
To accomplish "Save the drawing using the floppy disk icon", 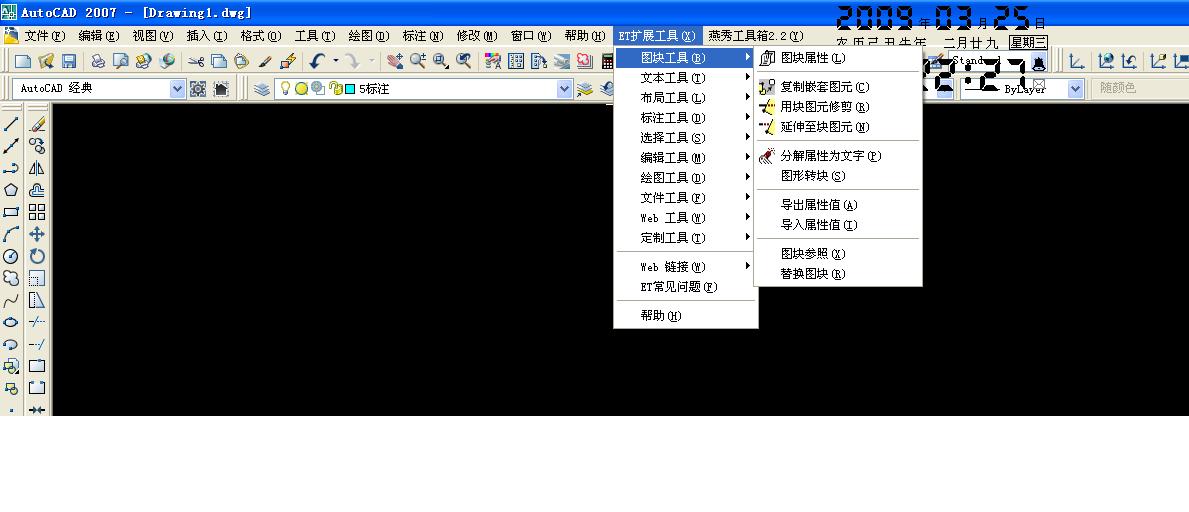I will click(68, 61).
